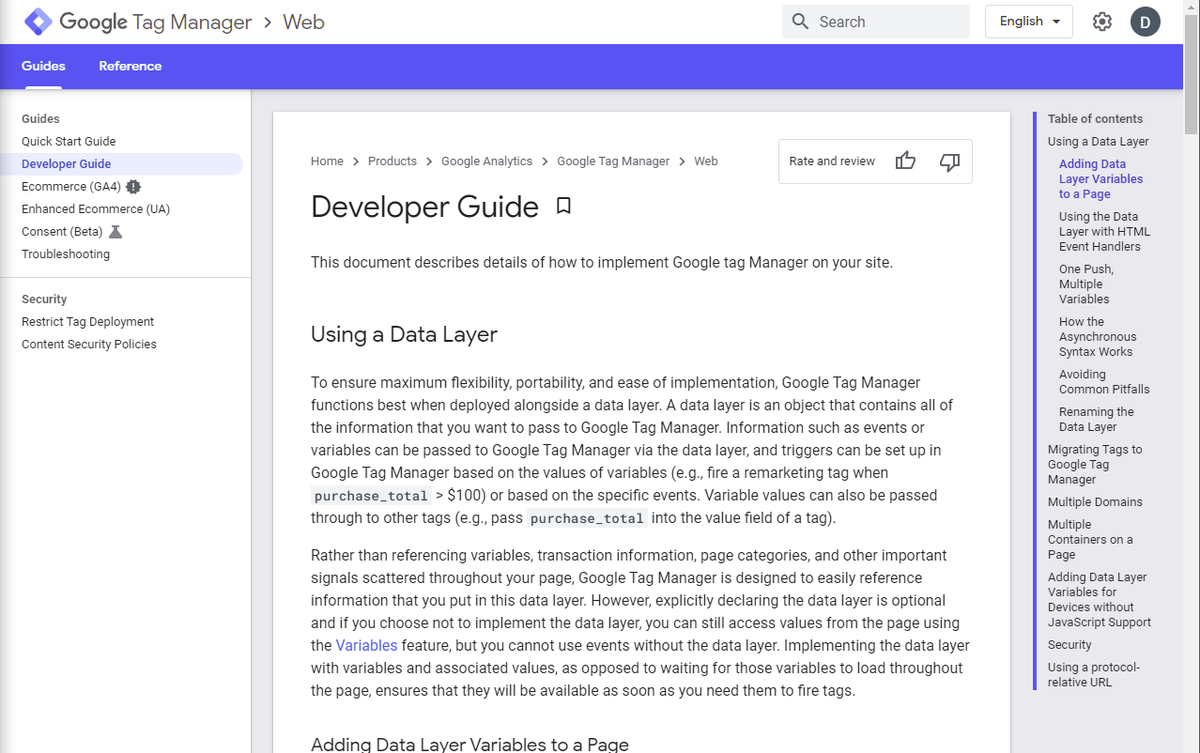Click the Google Tag Manager diamond logo

(38, 22)
